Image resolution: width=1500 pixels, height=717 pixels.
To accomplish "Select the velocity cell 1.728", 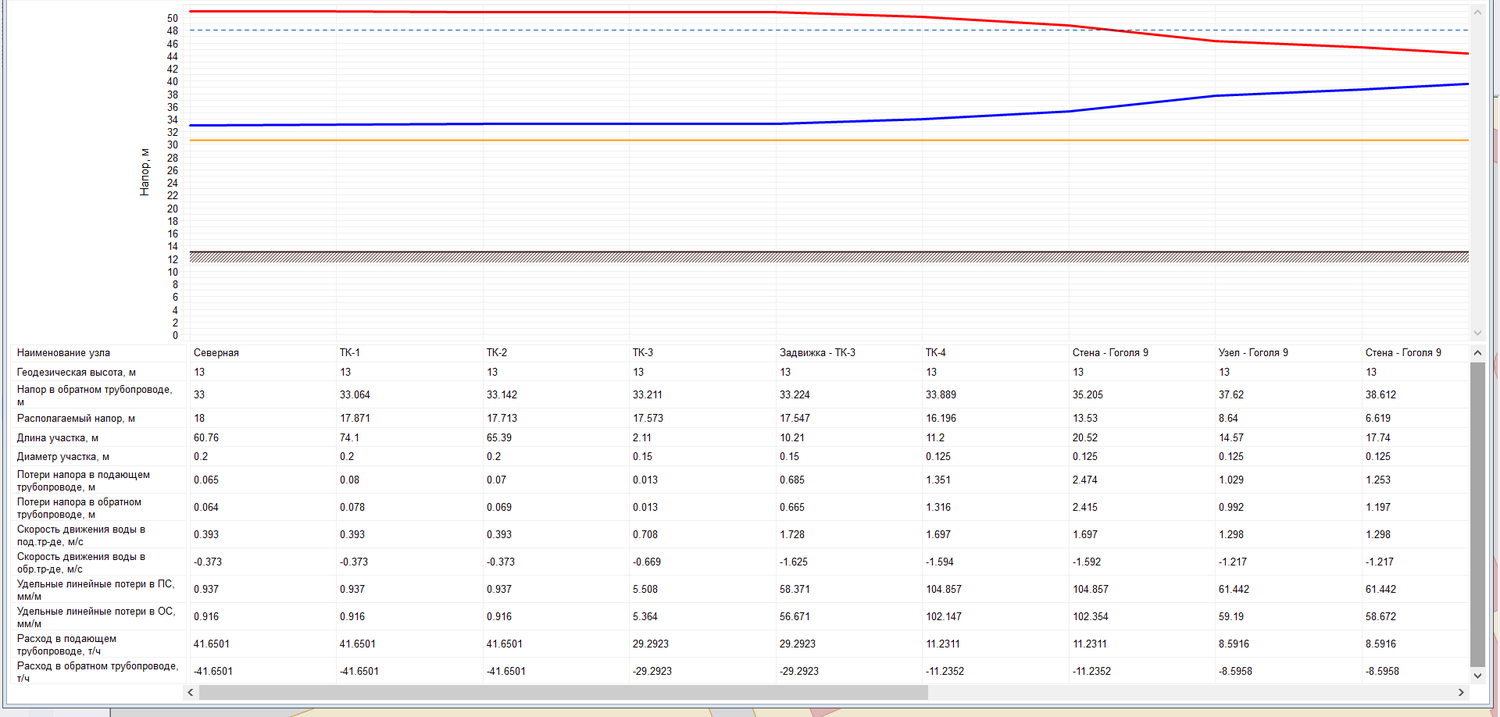I will [x=792, y=535].
